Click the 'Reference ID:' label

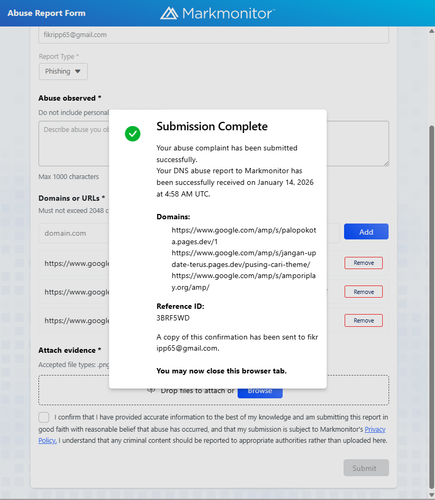[x=180, y=306]
